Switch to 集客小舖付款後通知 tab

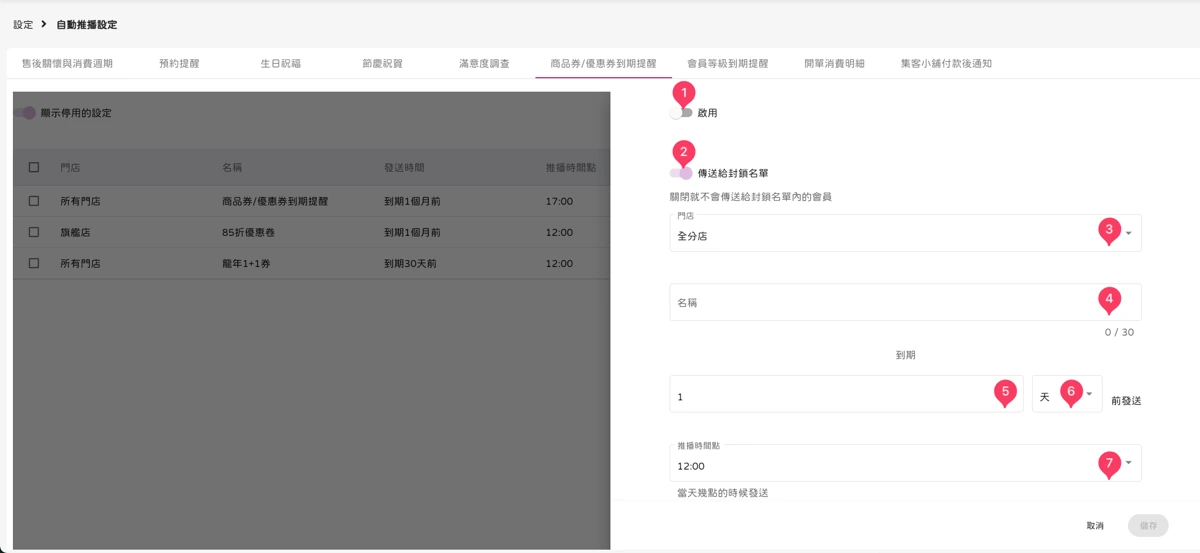coord(946,63)
